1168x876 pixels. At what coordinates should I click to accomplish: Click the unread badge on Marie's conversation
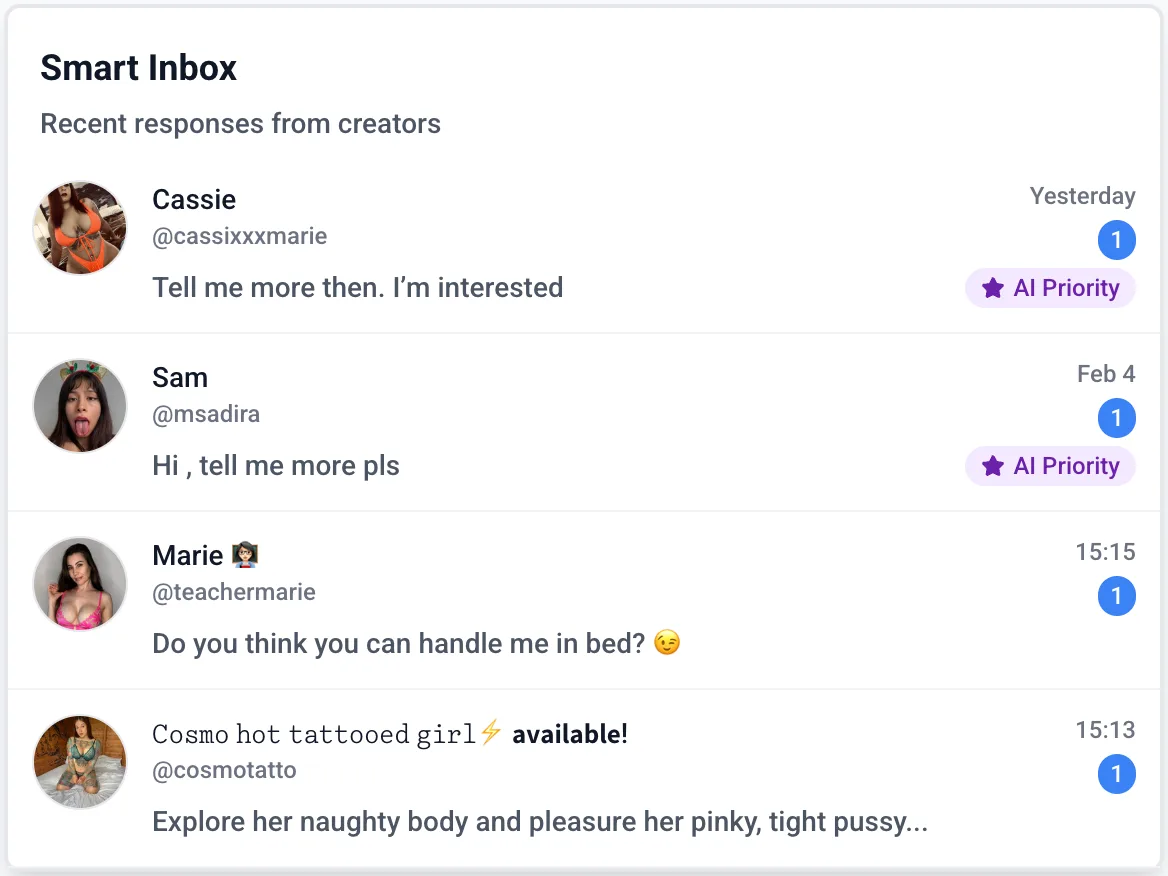click(1117, 596)
